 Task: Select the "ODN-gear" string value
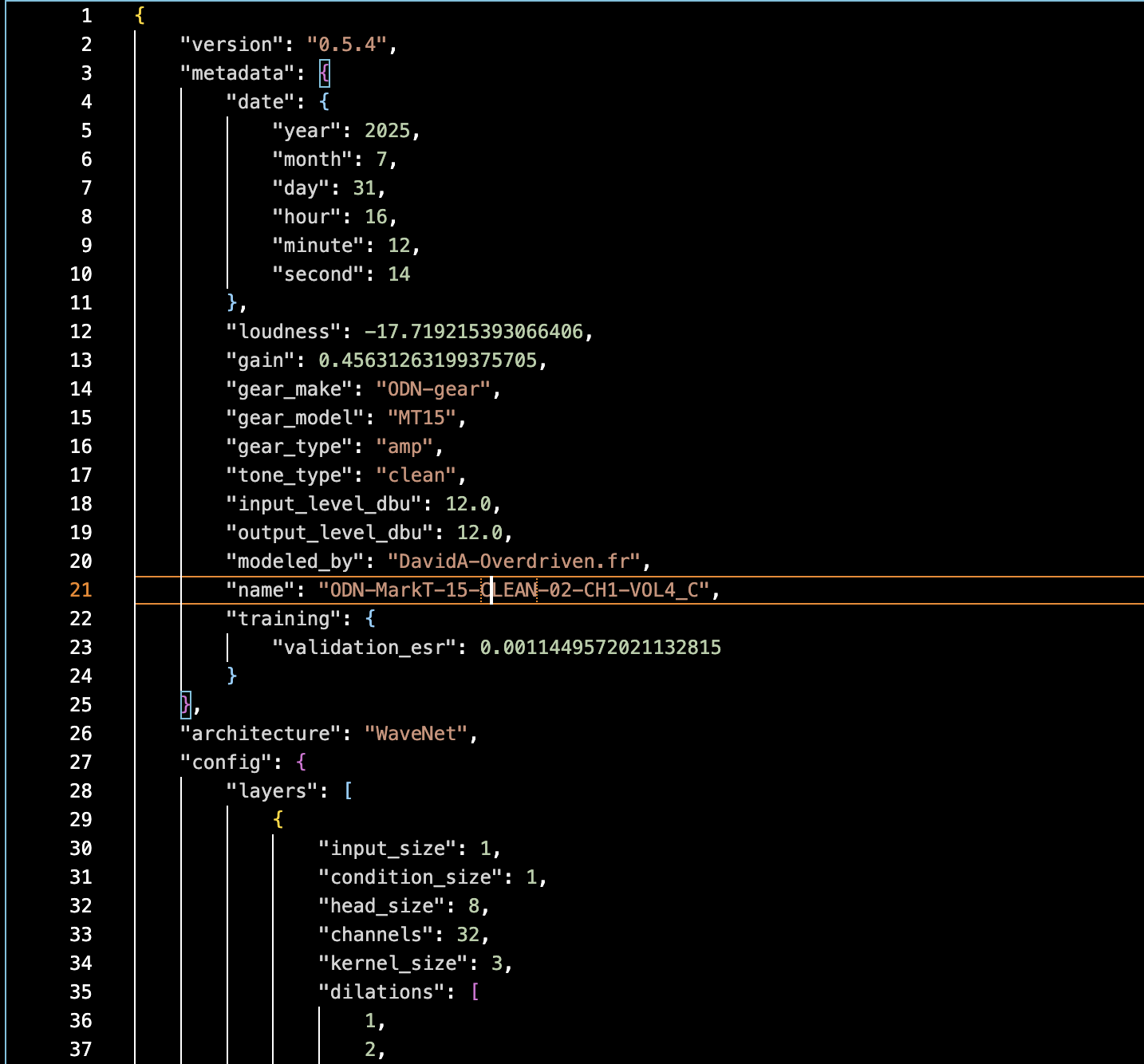click(x=433, y=389)
